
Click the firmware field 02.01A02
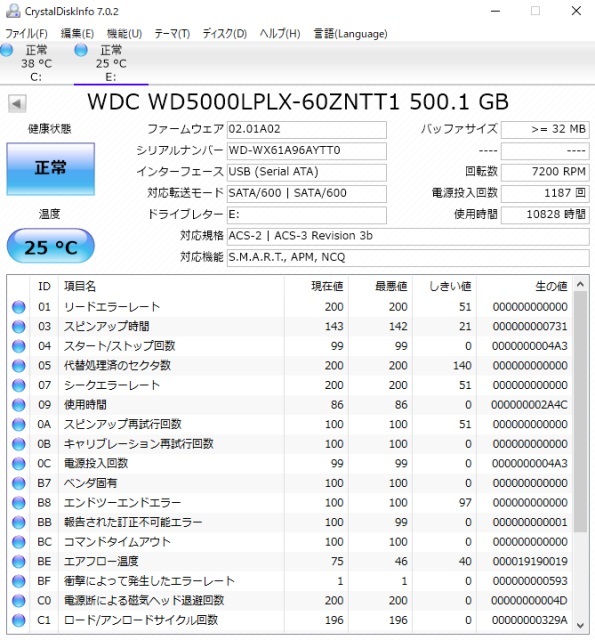[x=306, y=129]
